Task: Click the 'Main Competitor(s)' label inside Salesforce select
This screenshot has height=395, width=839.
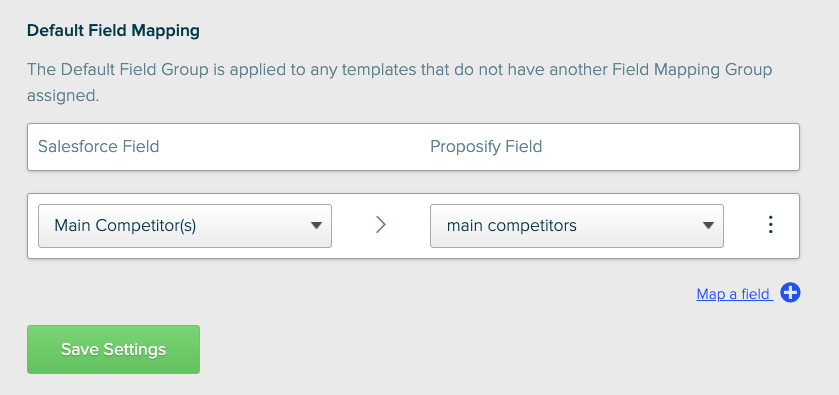Action: (x=125, y=225)
